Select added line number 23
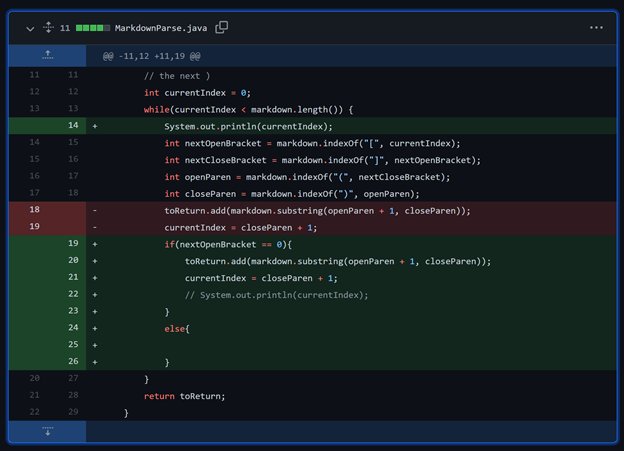The height and width of the screenshot is (451, 624). click(73, 310)
